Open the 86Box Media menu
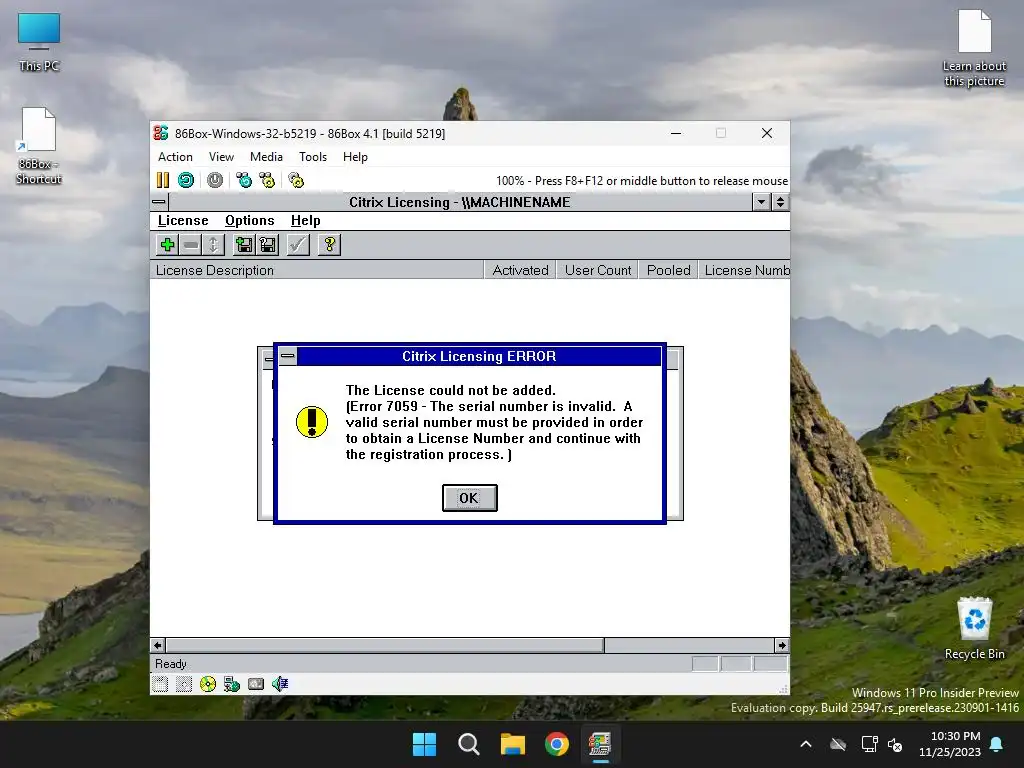The image size is (1024, 768). tap(266, 157)
